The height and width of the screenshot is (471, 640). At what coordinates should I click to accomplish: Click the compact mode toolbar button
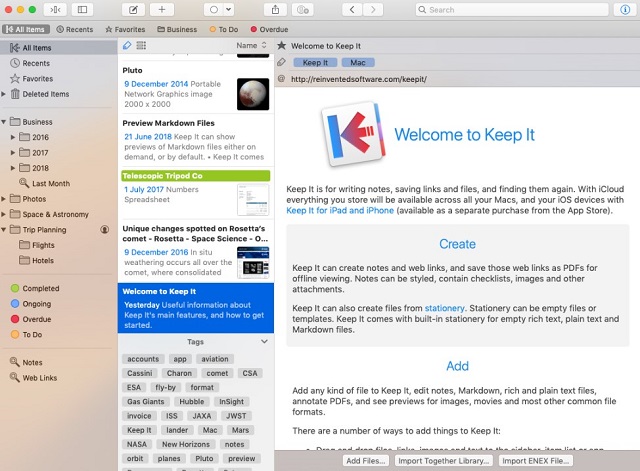[55, 9]
